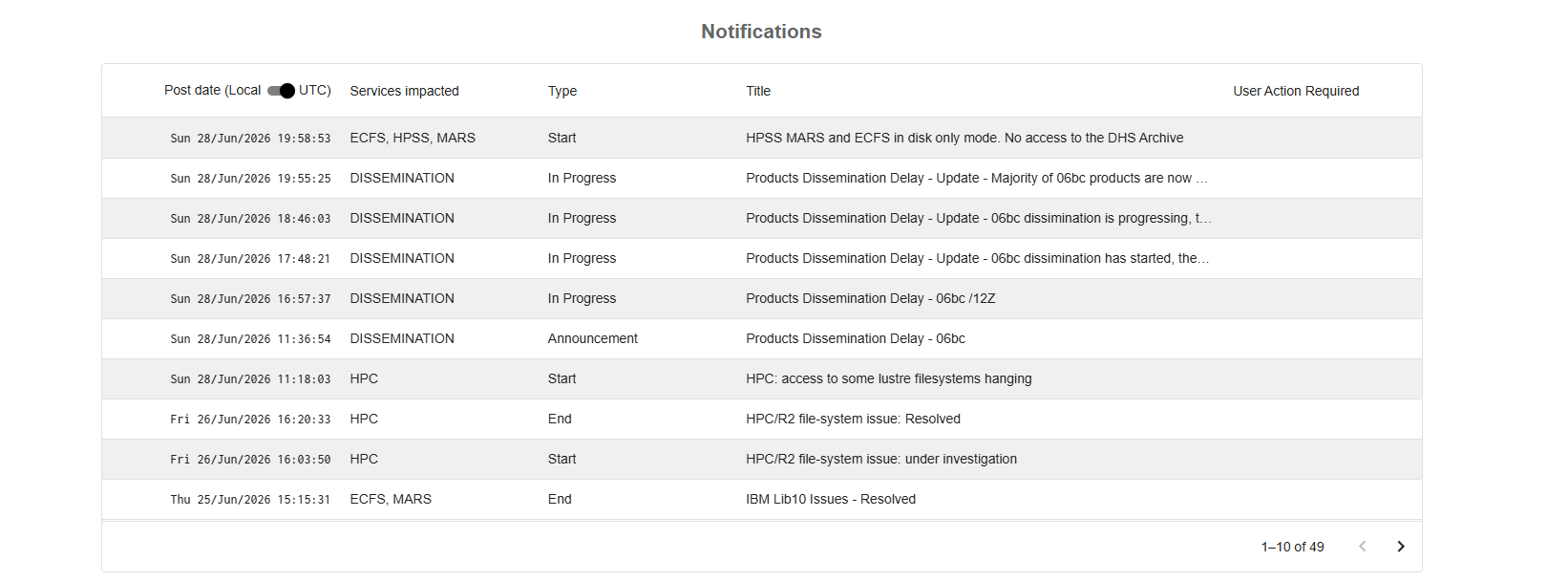Click the 1–10 of 49 pagination label
1568x582 pixels.
click(x=1292, y=547)
